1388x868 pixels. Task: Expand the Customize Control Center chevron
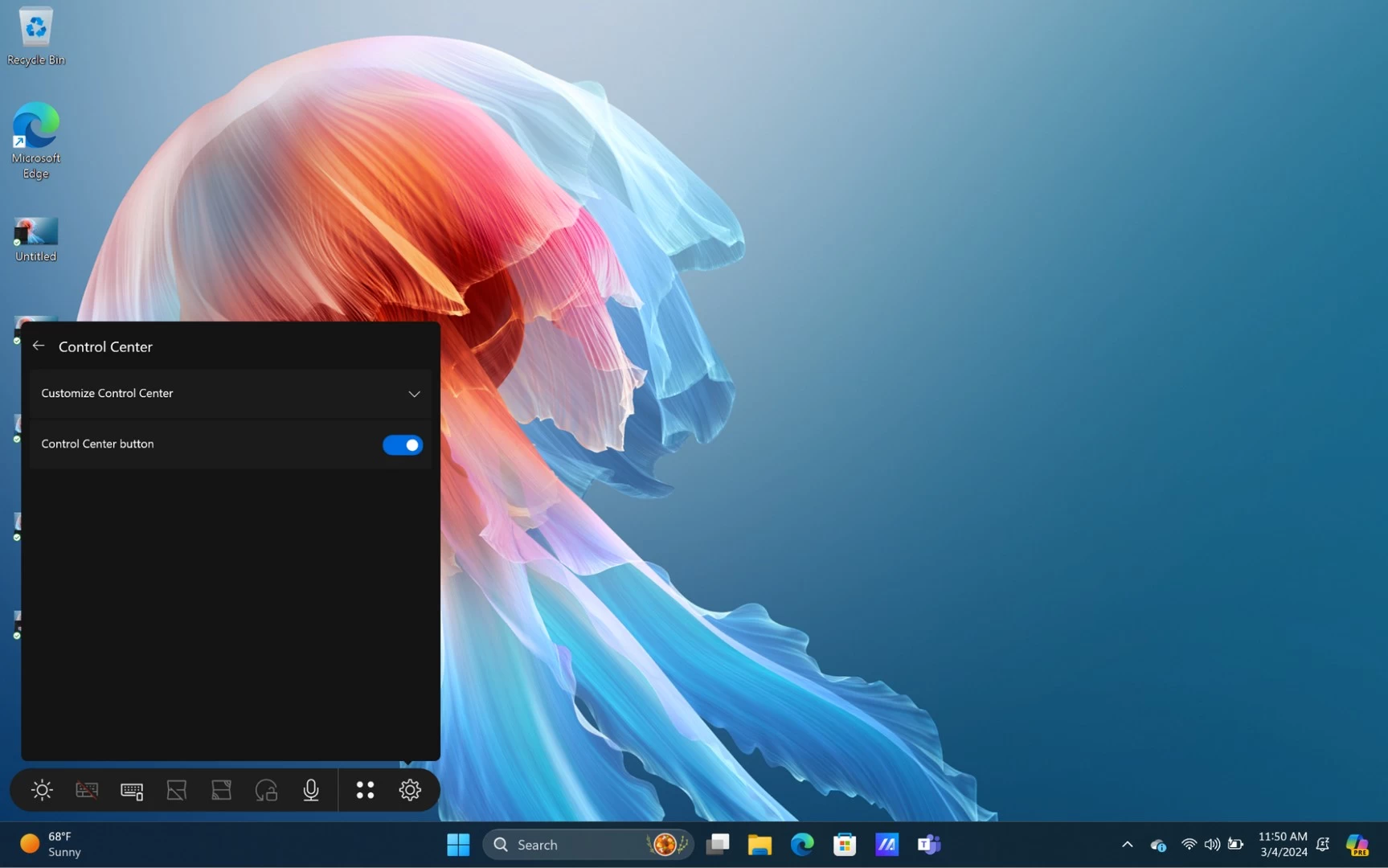[414, 394]
